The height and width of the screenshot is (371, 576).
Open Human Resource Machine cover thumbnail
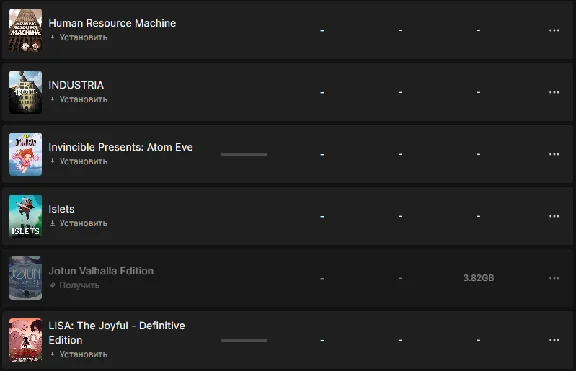pyautogui.click(x=25, y=30)
